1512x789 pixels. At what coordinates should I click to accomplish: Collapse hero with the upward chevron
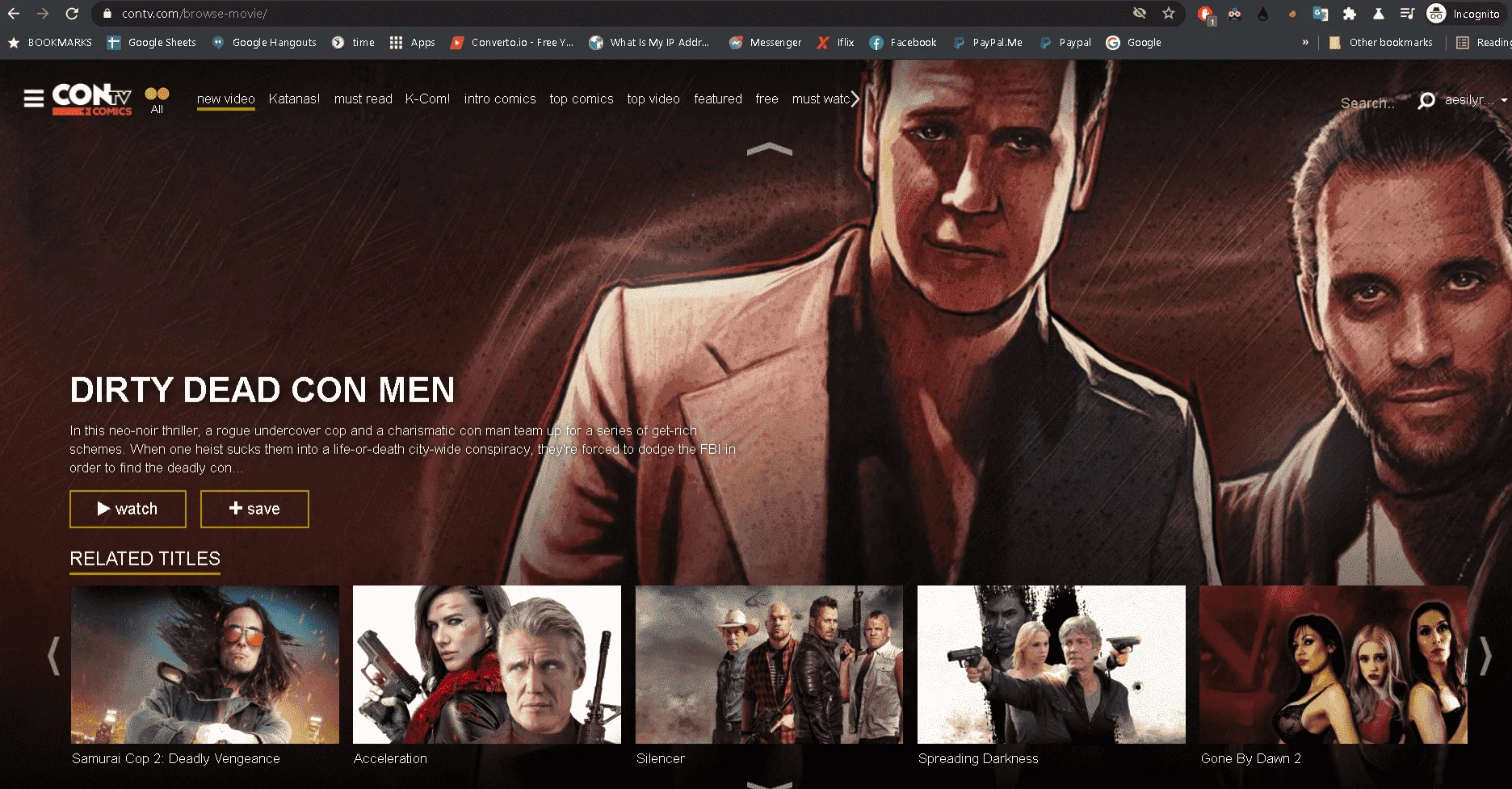click(770, 149)
